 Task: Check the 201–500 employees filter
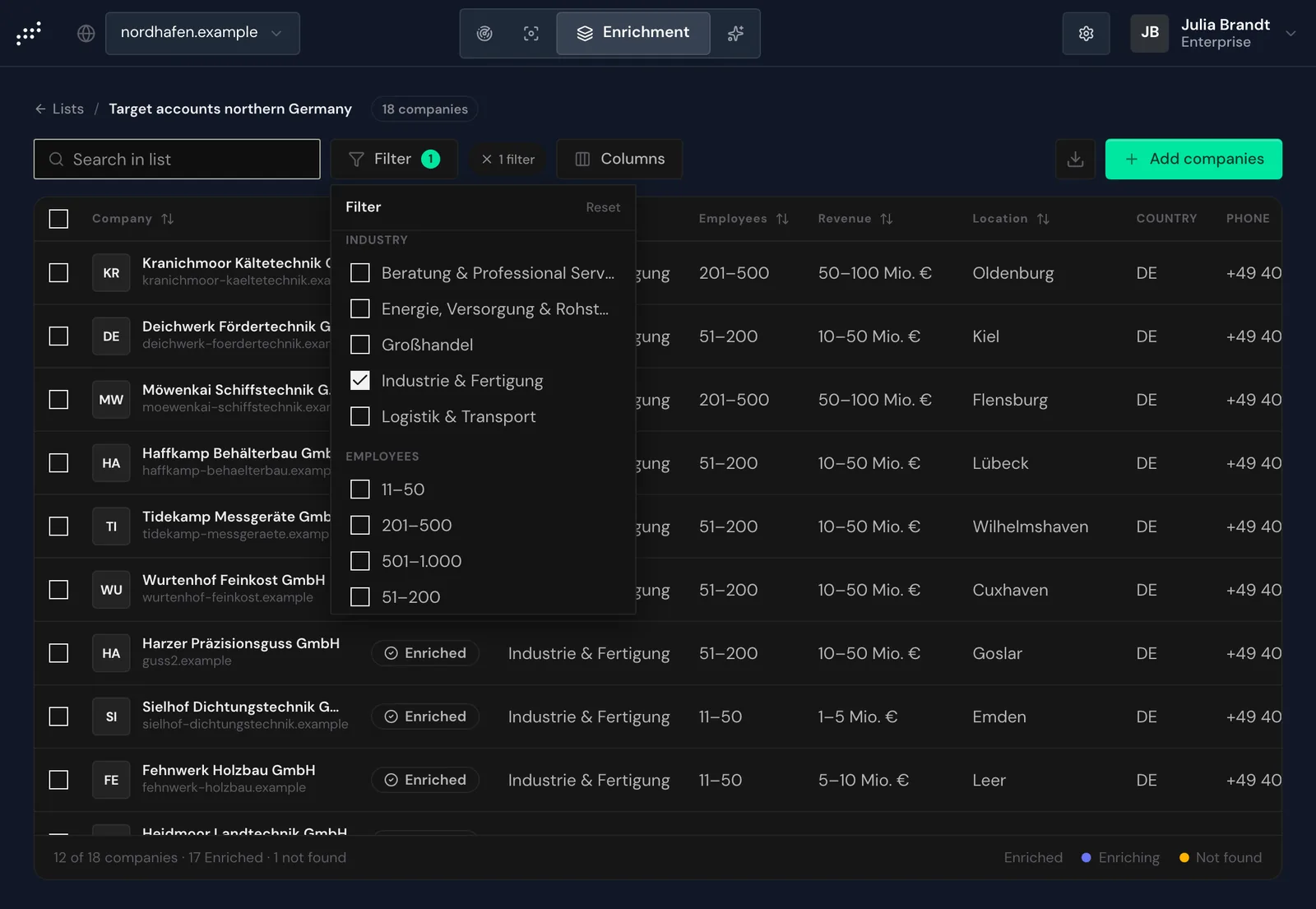tap(360, 525)
